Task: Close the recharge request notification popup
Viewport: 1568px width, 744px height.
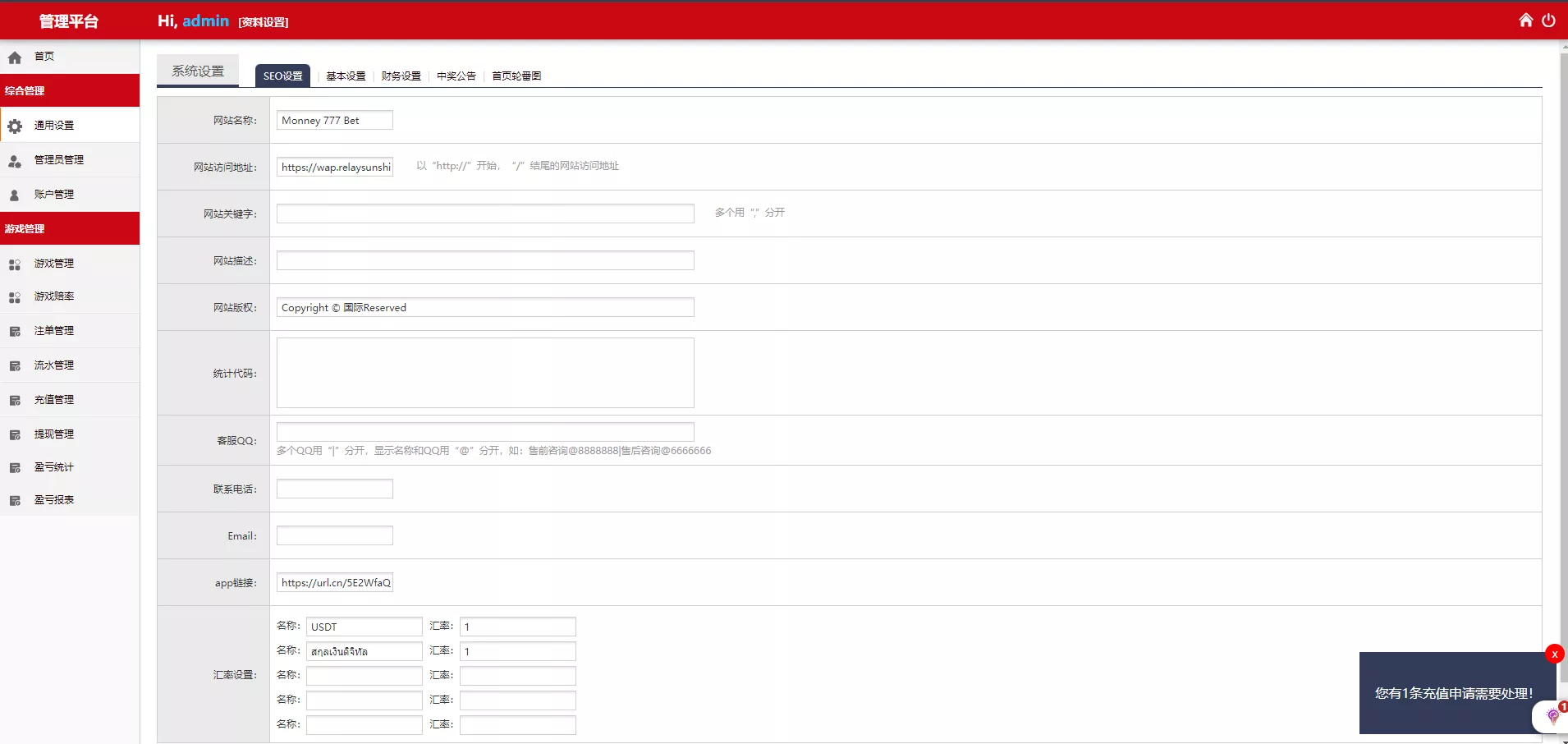Action: (1554, 654)
